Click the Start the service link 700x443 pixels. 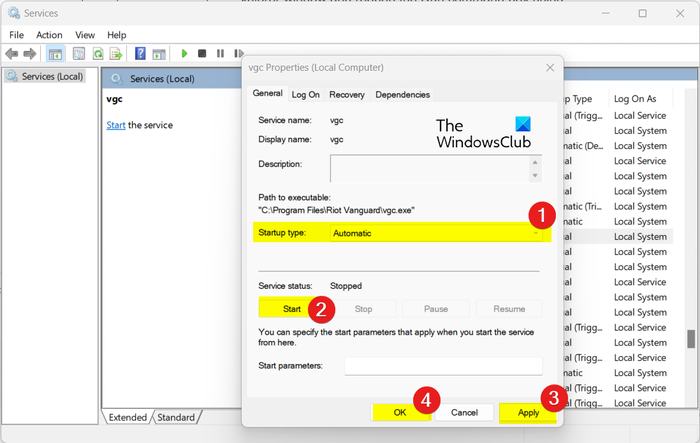coord(116,125)
